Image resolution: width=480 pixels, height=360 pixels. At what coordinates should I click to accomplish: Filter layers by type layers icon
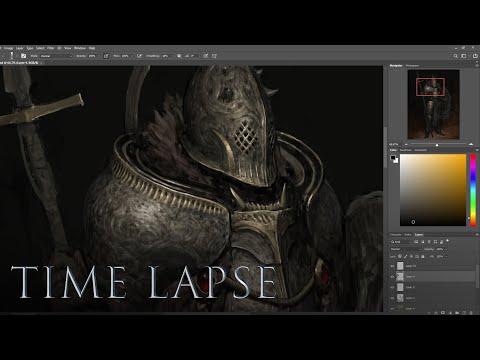coord(429,242)
